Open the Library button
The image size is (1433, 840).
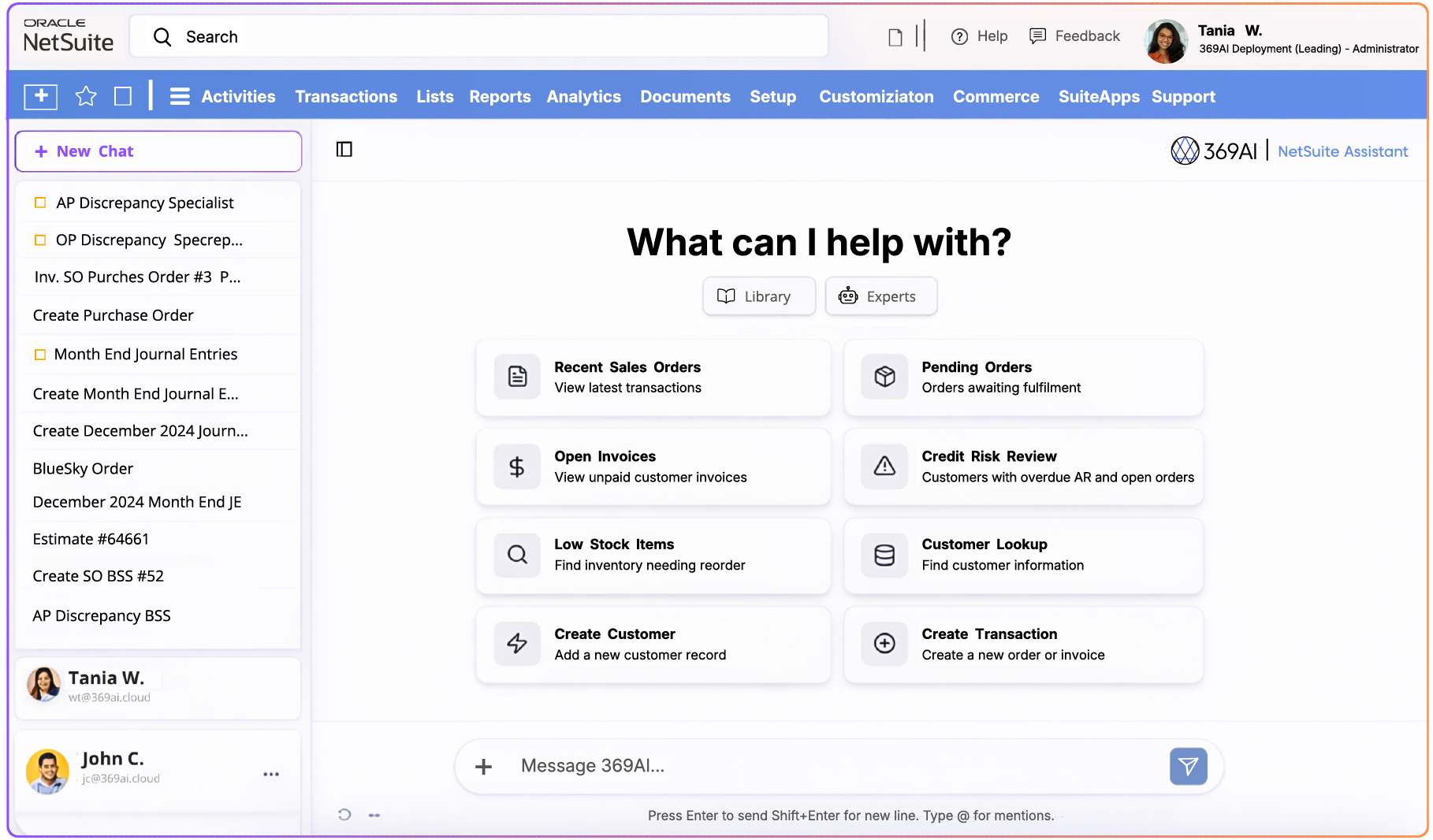(x=759, y=296)
